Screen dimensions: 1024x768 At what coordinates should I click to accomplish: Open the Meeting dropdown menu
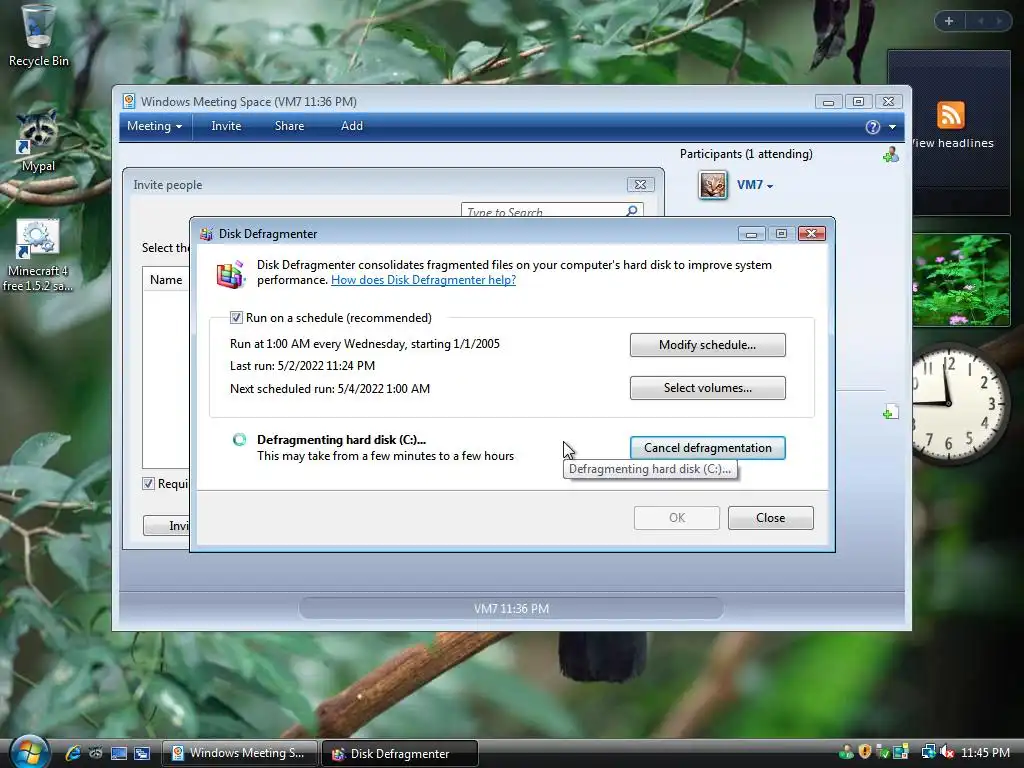pyautogui.click(x=155, y=126)
